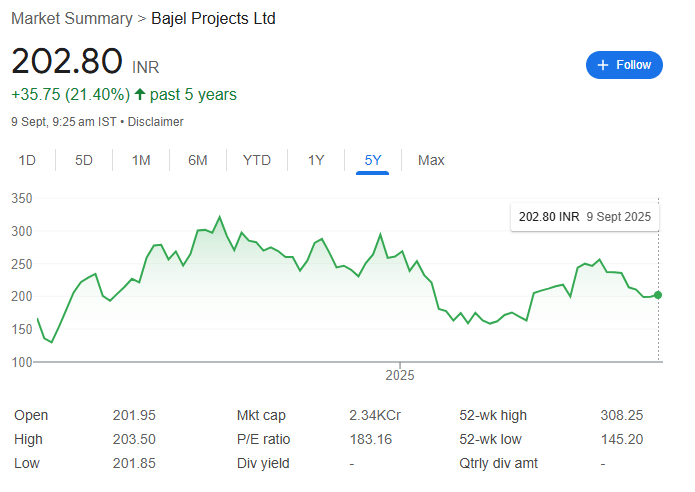Open the Market Summary breadcrumb link
Screen dimensions: 695x492
click(72, 19)
